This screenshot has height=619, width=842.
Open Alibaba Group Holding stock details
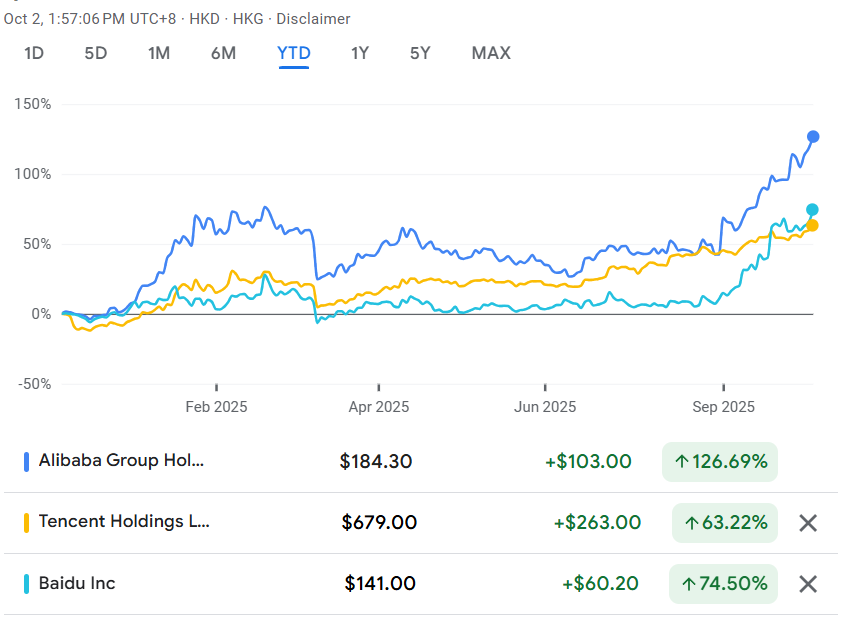pyautogui.click(x=120, y=461)
